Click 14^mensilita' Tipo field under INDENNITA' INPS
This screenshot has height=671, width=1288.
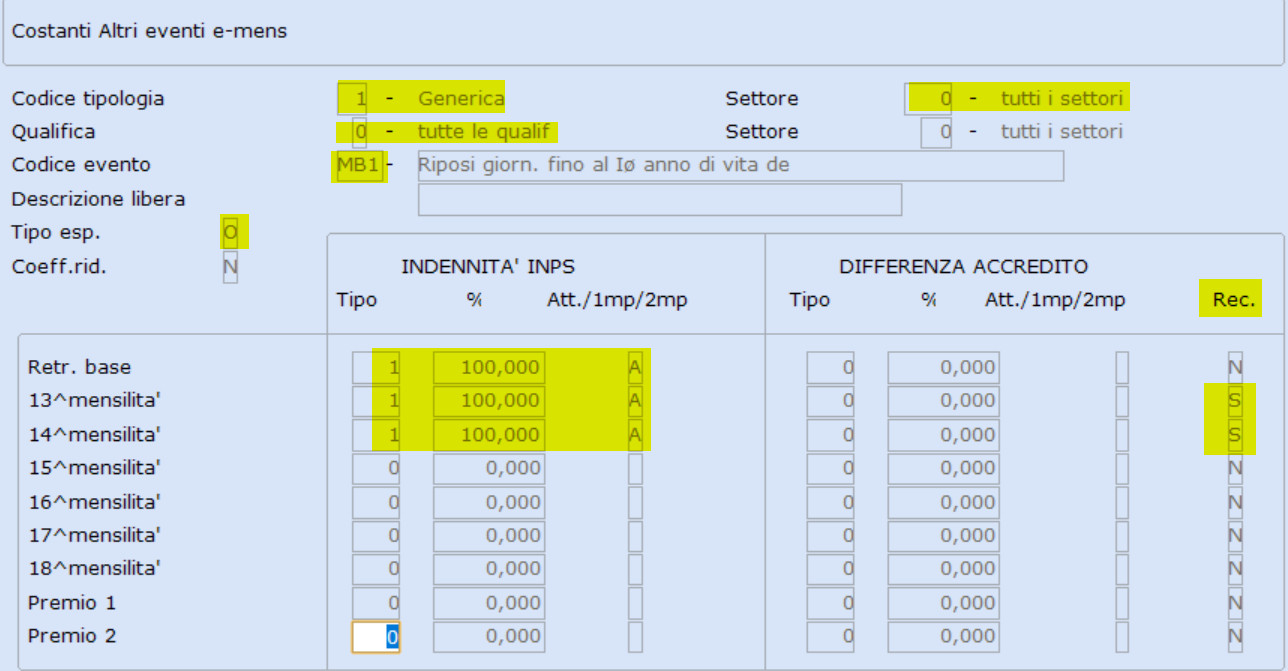pos(376,435)
